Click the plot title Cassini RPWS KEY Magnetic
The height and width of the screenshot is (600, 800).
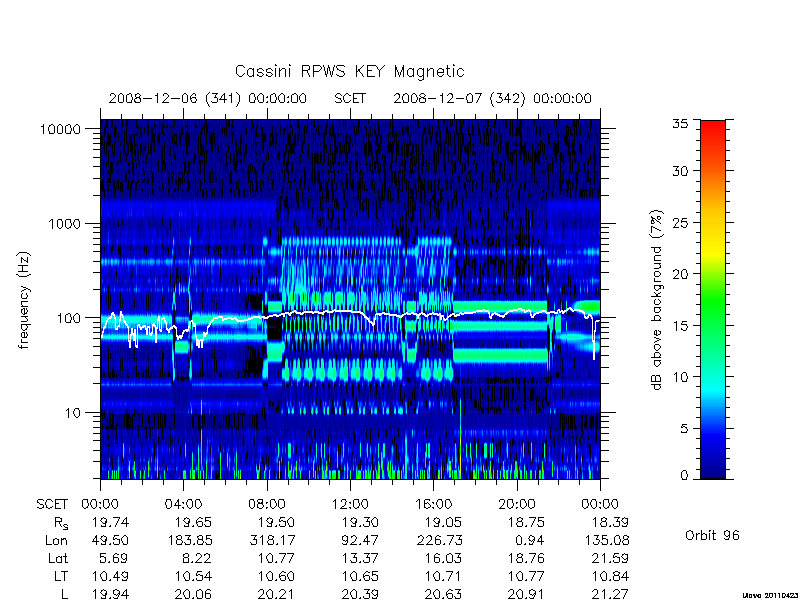tap(349, 71)
